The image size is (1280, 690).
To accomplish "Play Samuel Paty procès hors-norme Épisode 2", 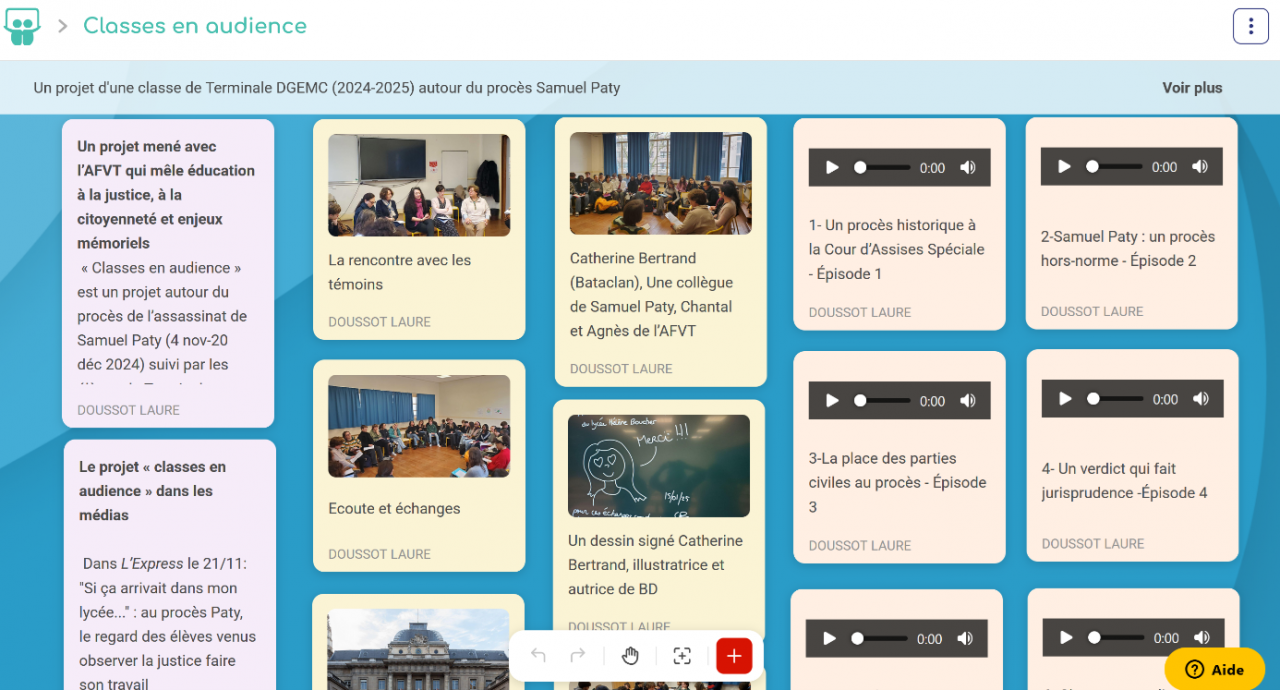I will pos(1064,167).
